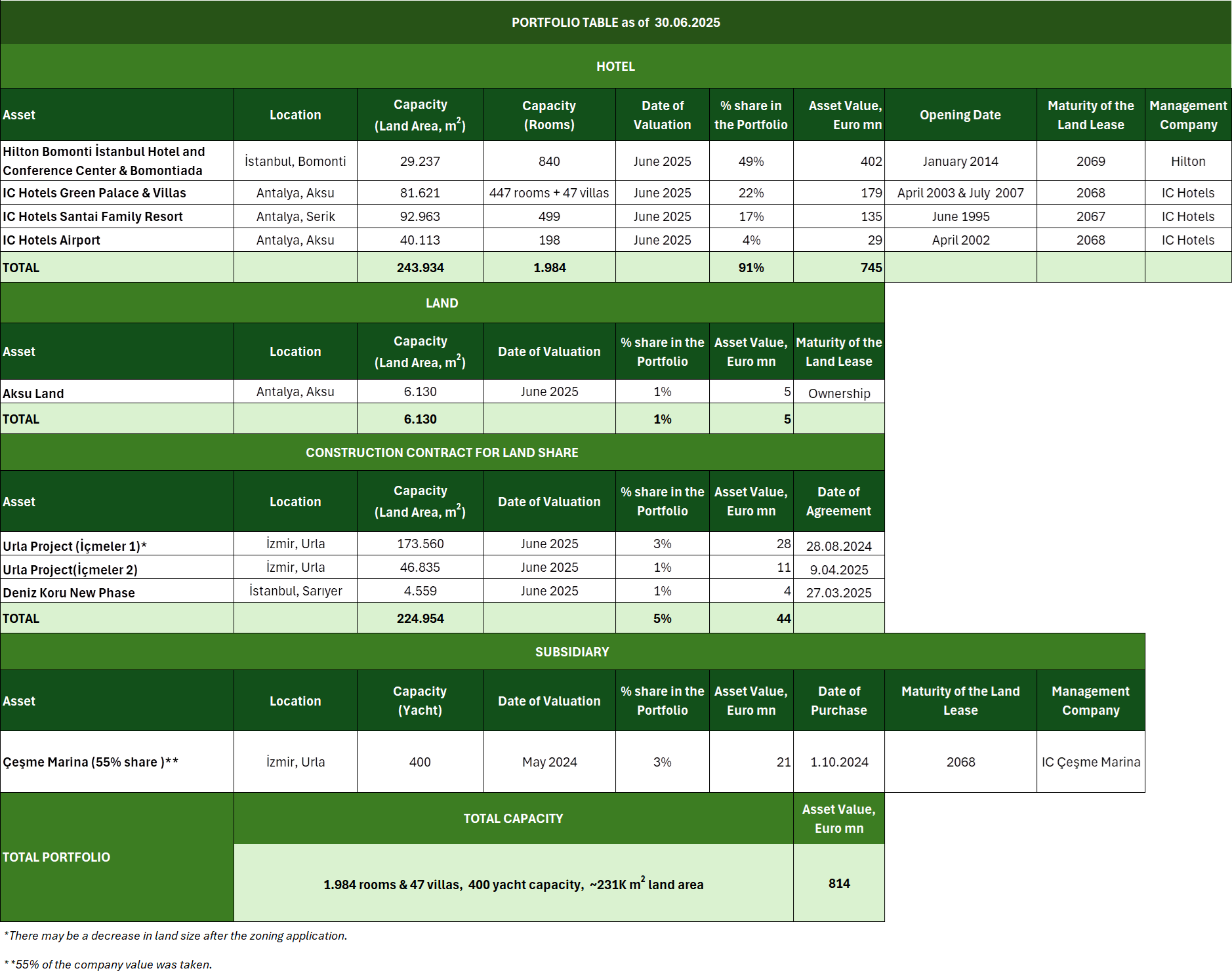Click the PORTFOLIO TABLE title header

pyautogui.click(x=615, y=22)
